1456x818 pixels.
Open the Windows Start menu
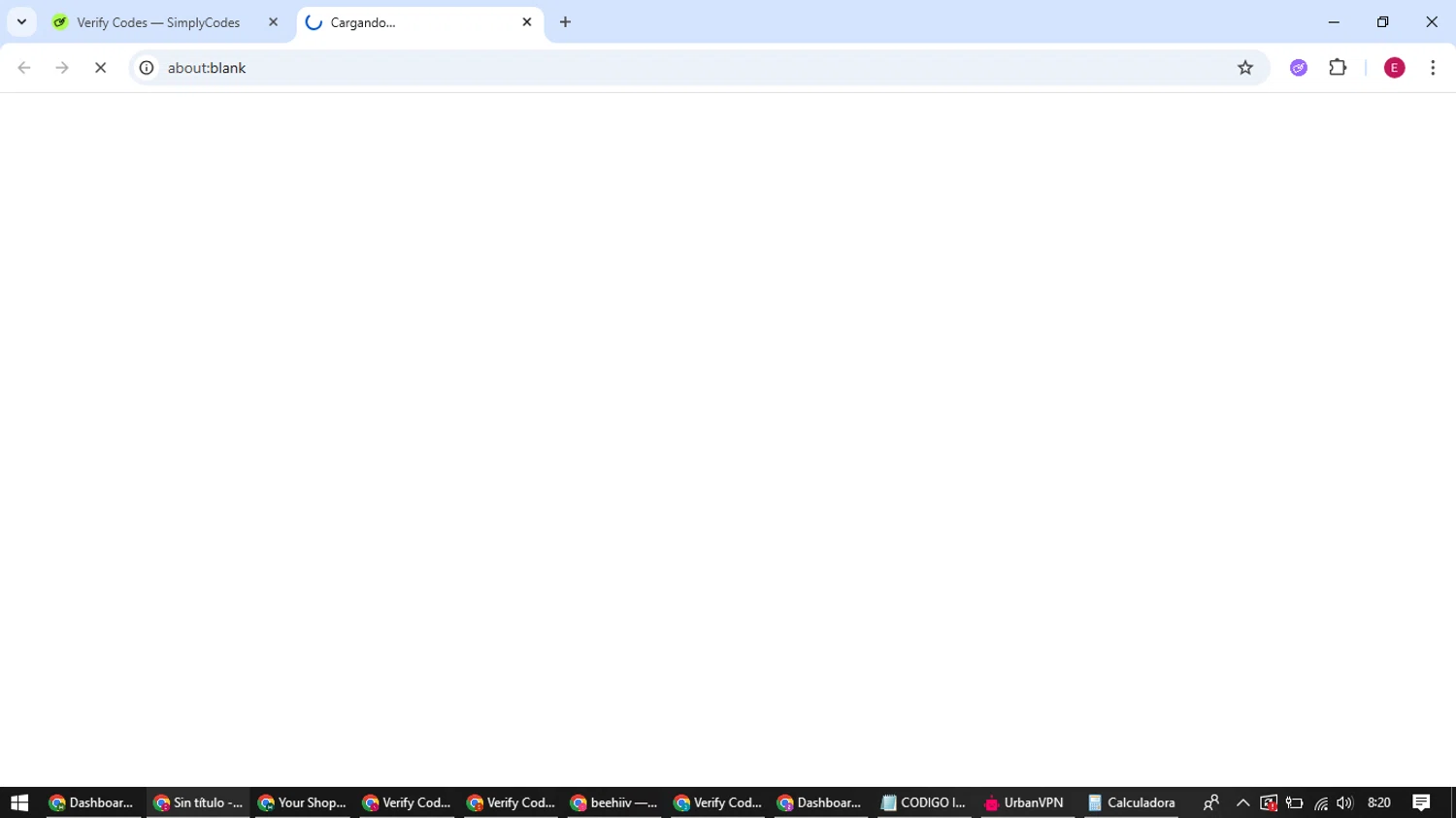point(19,802)
